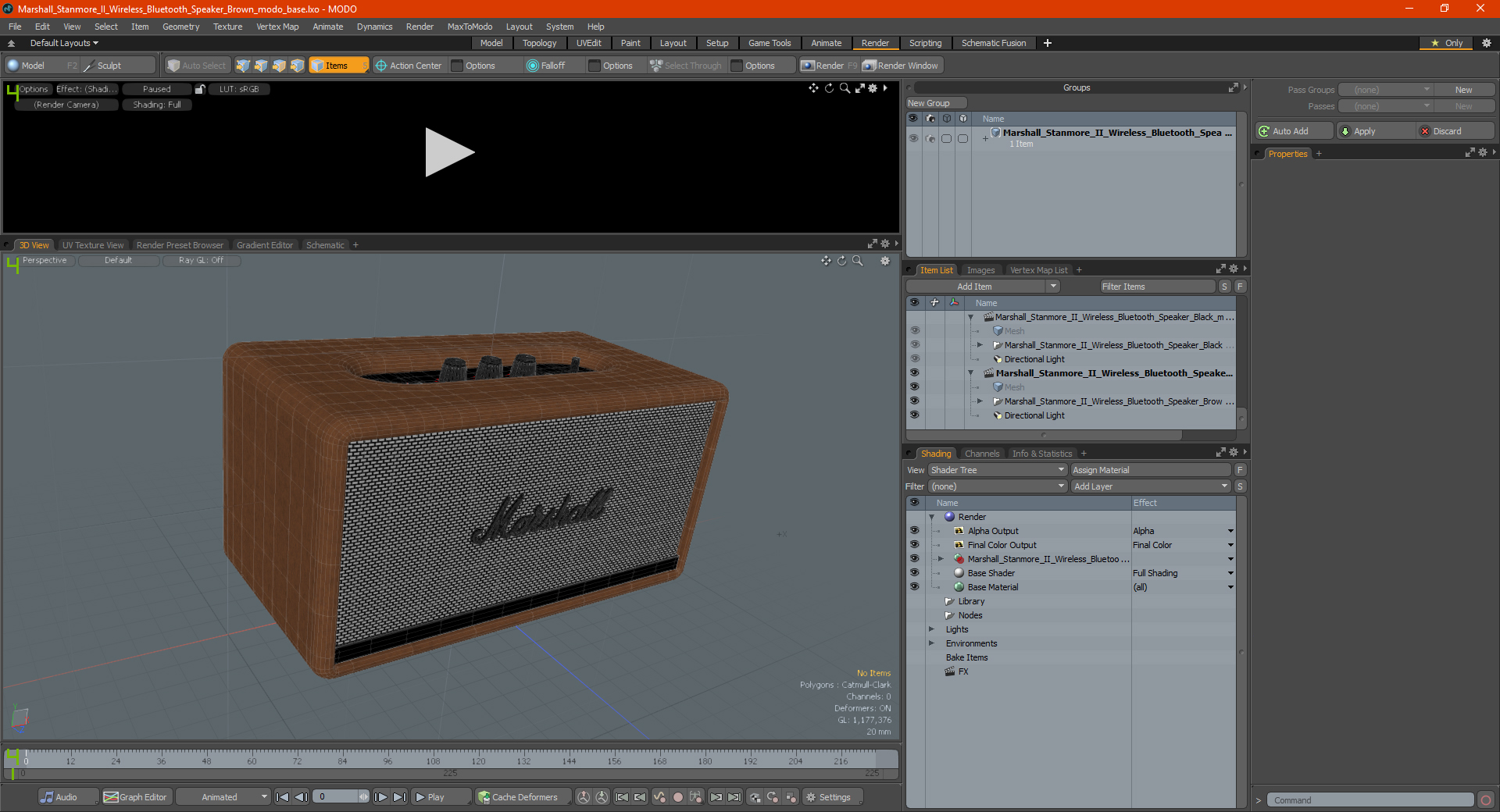Expand the Lights tree node
Screen dimensions: 1500x812
click(932, 629)
